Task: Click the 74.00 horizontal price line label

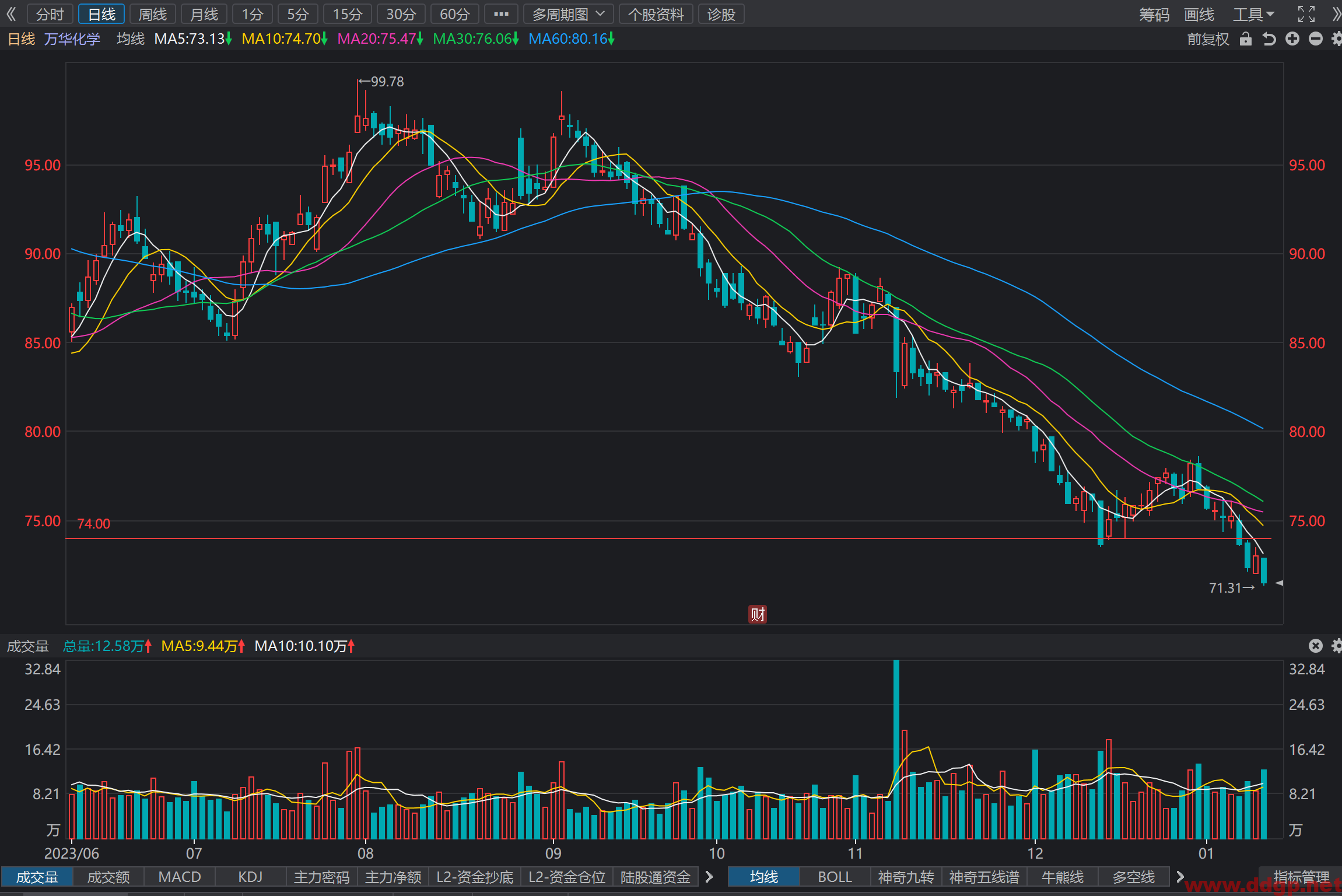Action: (93, 524)
